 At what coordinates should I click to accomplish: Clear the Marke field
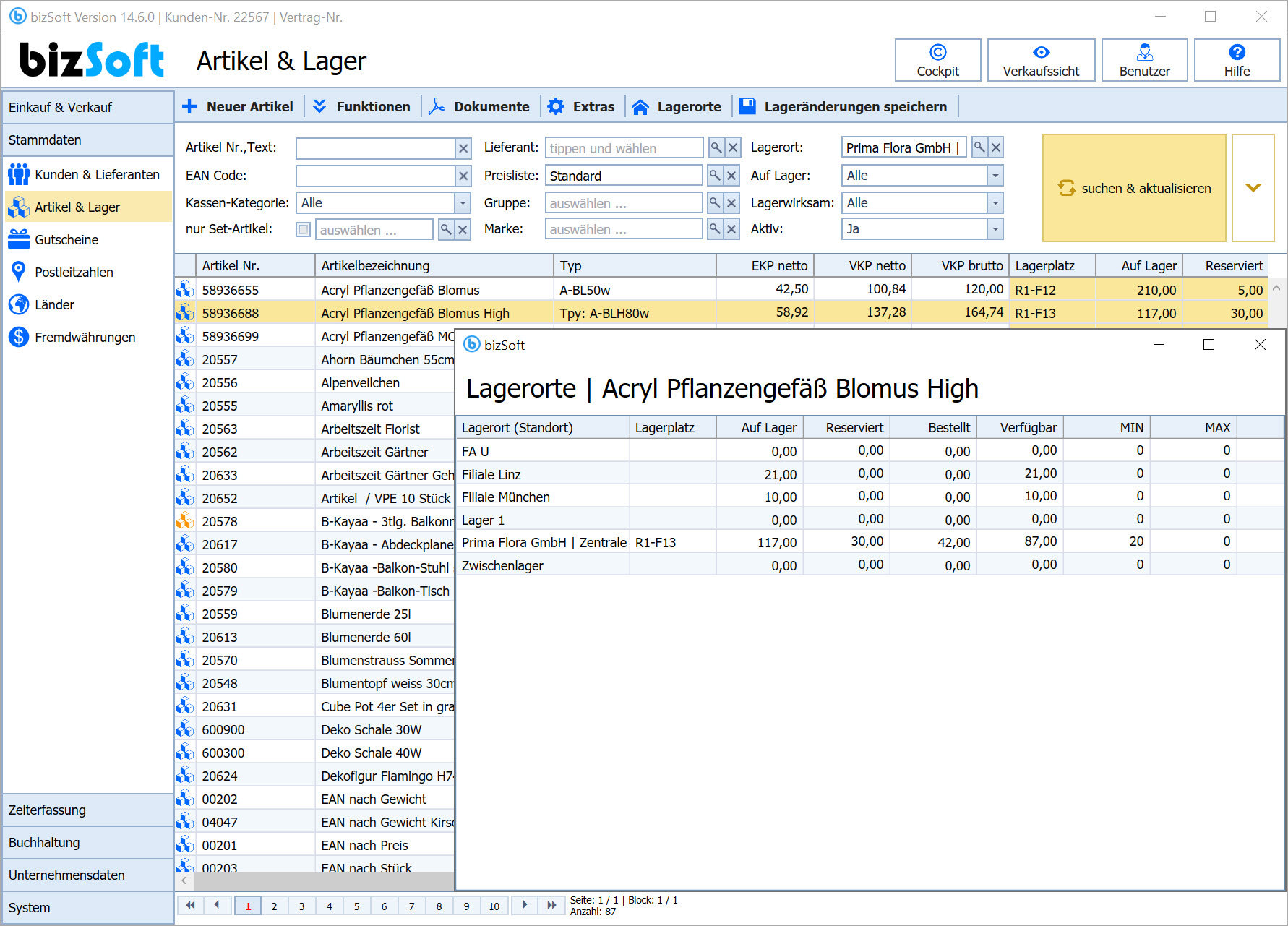tap(731, 229)
